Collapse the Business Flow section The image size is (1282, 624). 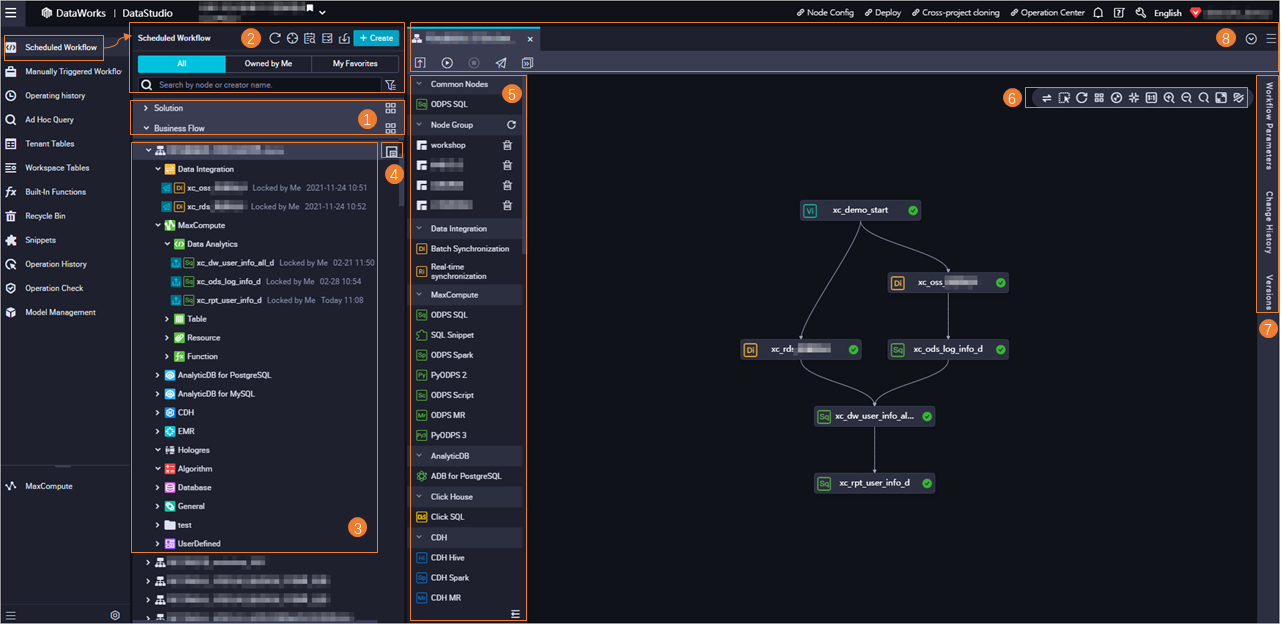[x=147, y=128]
